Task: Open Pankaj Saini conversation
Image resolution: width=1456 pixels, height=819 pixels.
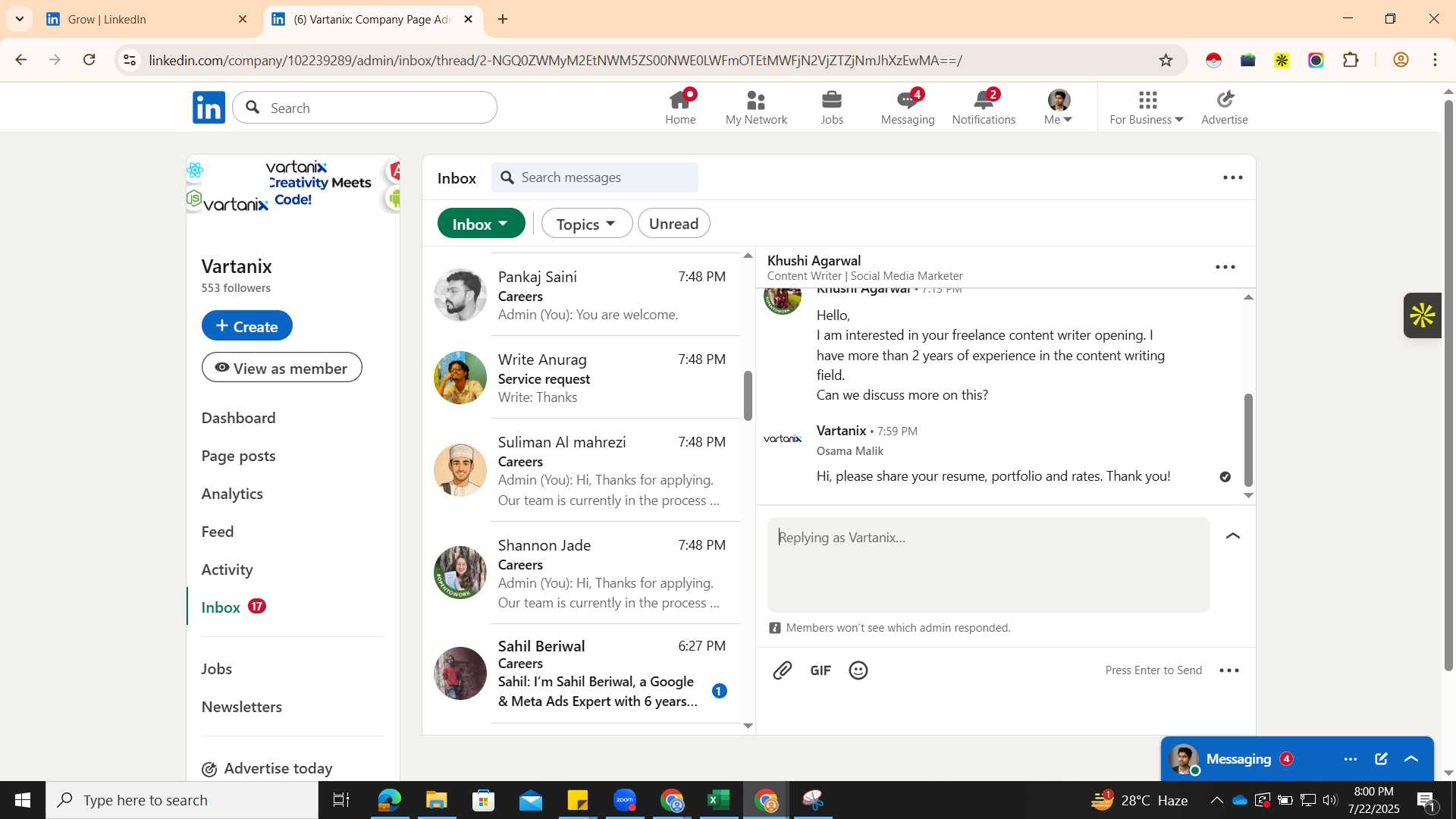Action: [582, 295]
